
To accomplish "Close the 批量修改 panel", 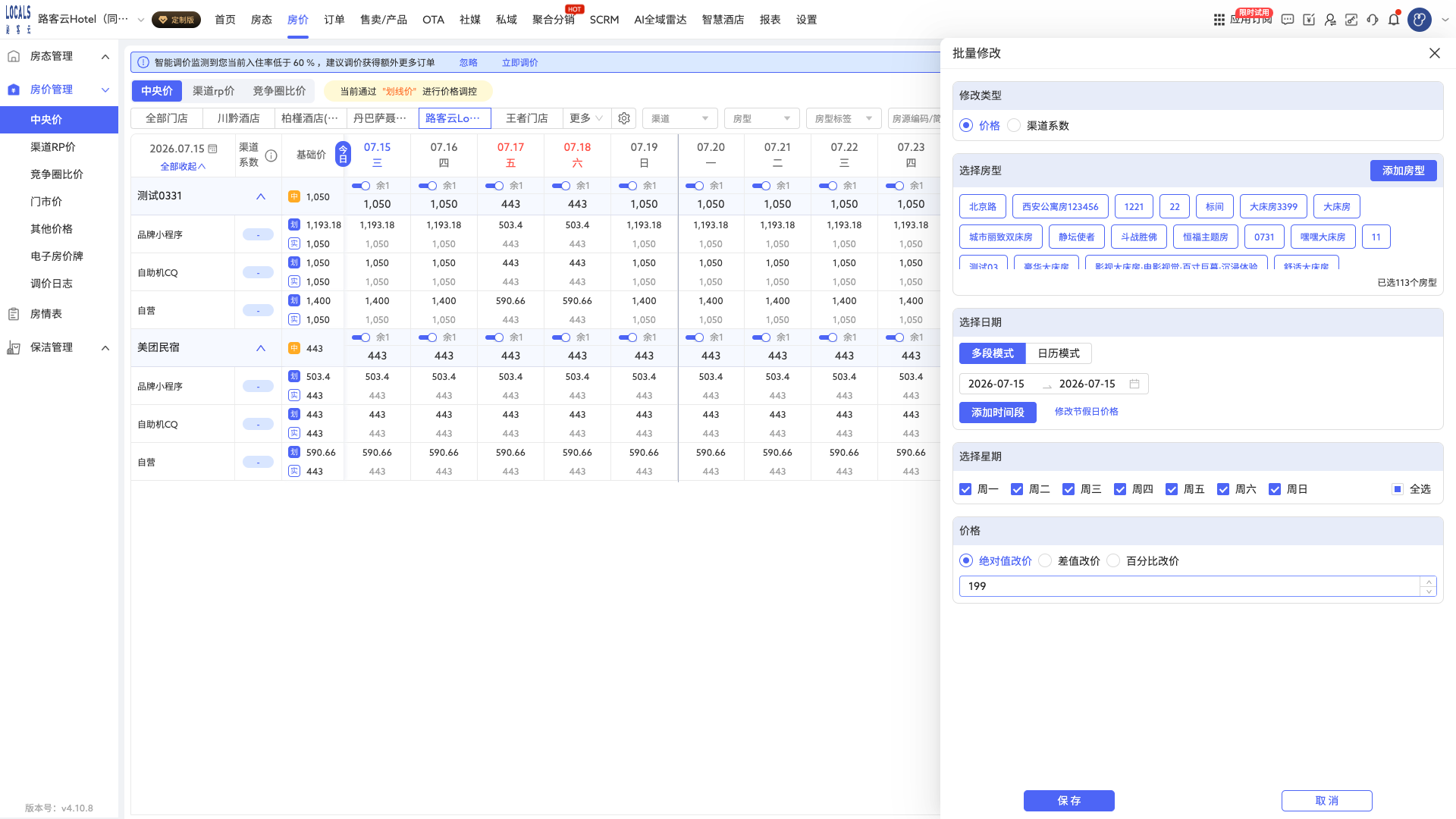I will [x=1434, y=53].
